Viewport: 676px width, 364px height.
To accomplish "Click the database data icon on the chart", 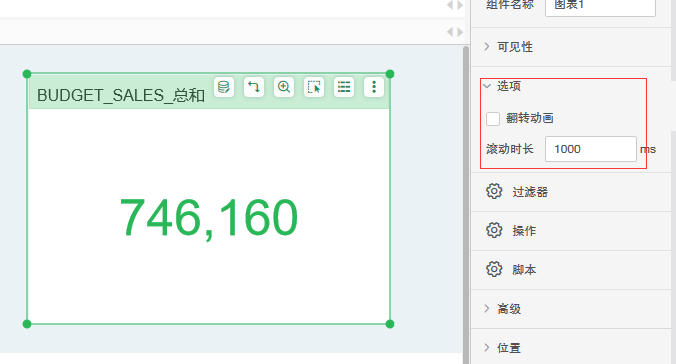I will click(224, 87).
